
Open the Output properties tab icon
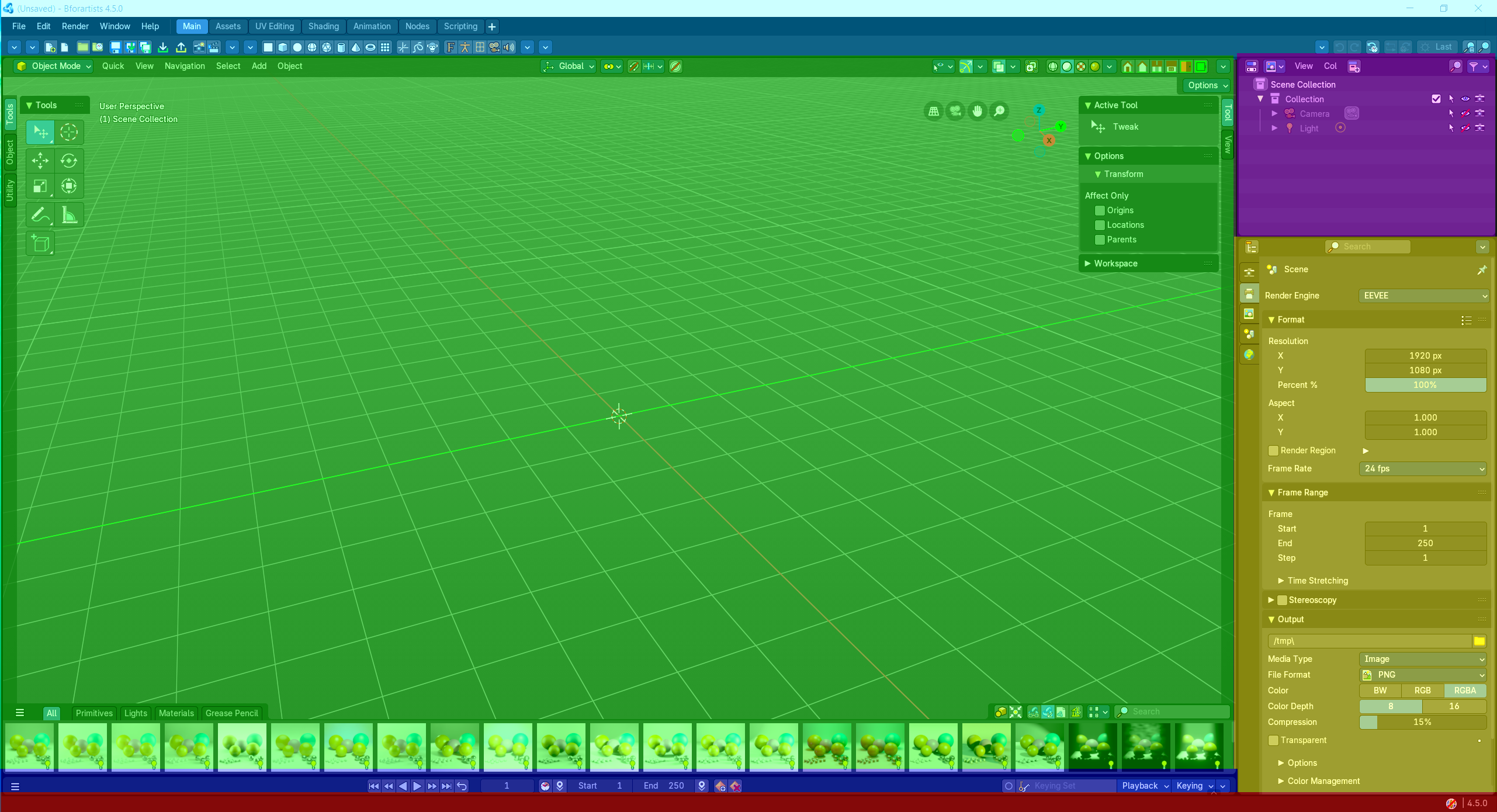pos(1249,293)
